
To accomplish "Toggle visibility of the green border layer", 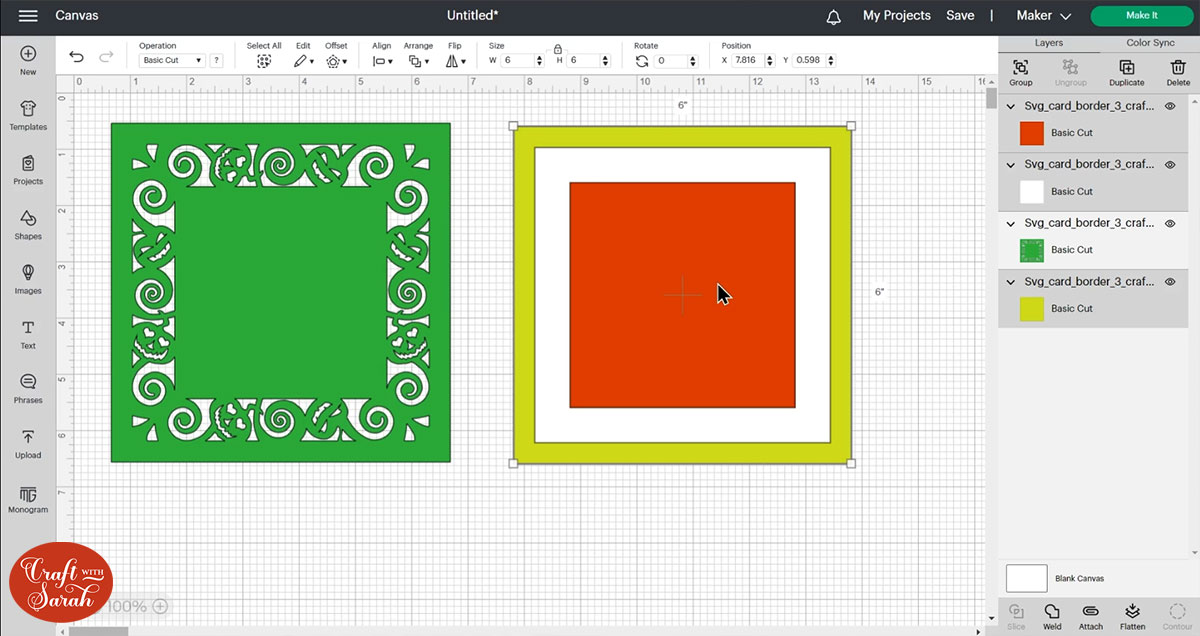I will point(1170,223).
